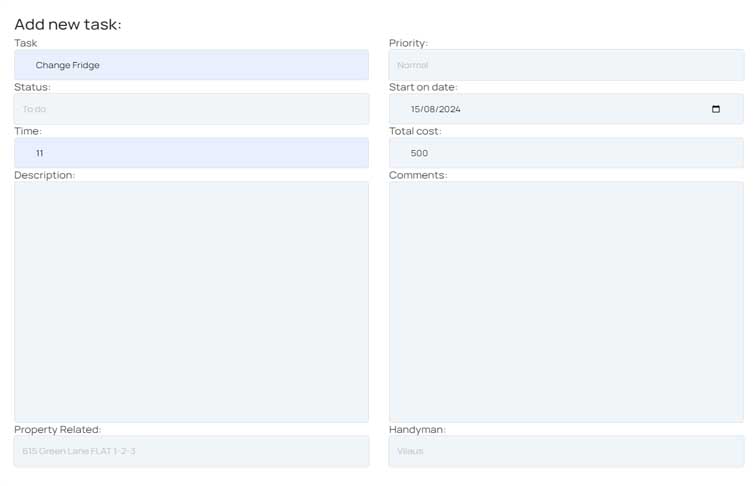Open the Handyman dropdown

click(x=567, y=451)
